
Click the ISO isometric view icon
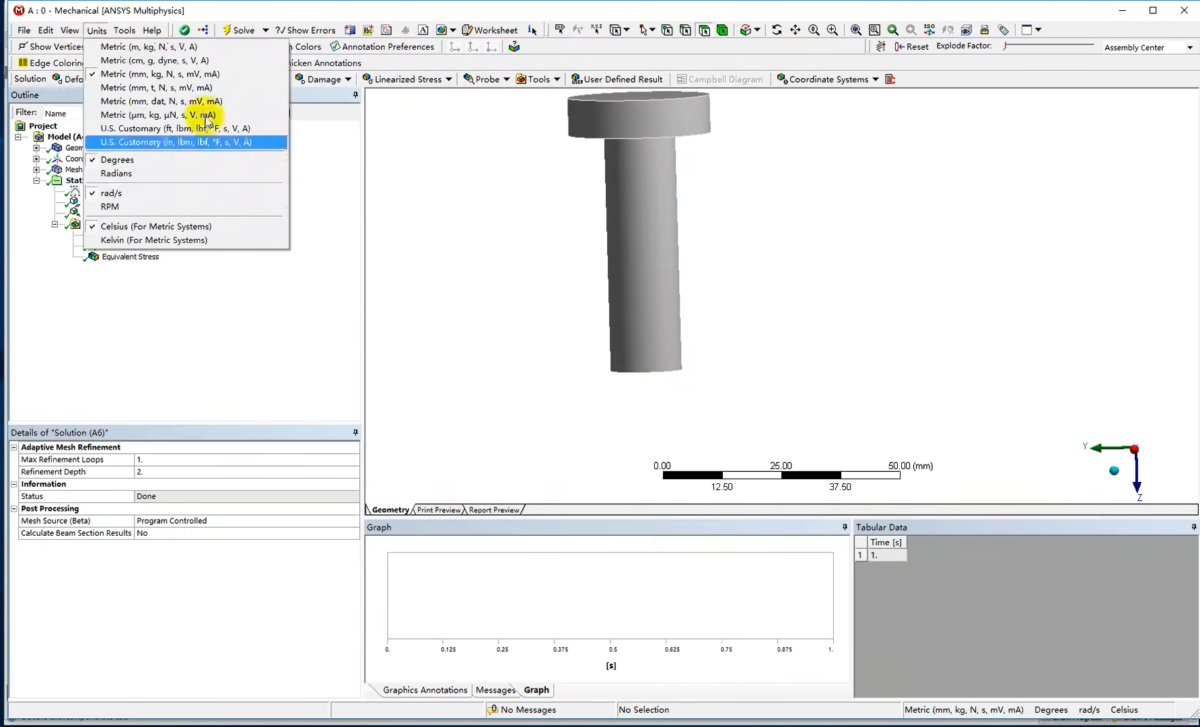[930, 30]
